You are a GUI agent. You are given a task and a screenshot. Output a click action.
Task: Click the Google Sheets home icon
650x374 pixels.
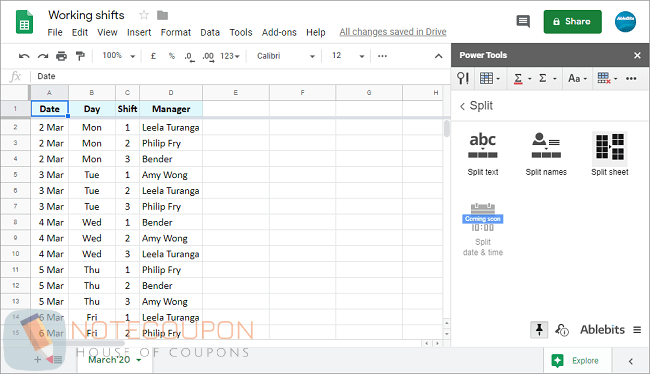[24, 22]
